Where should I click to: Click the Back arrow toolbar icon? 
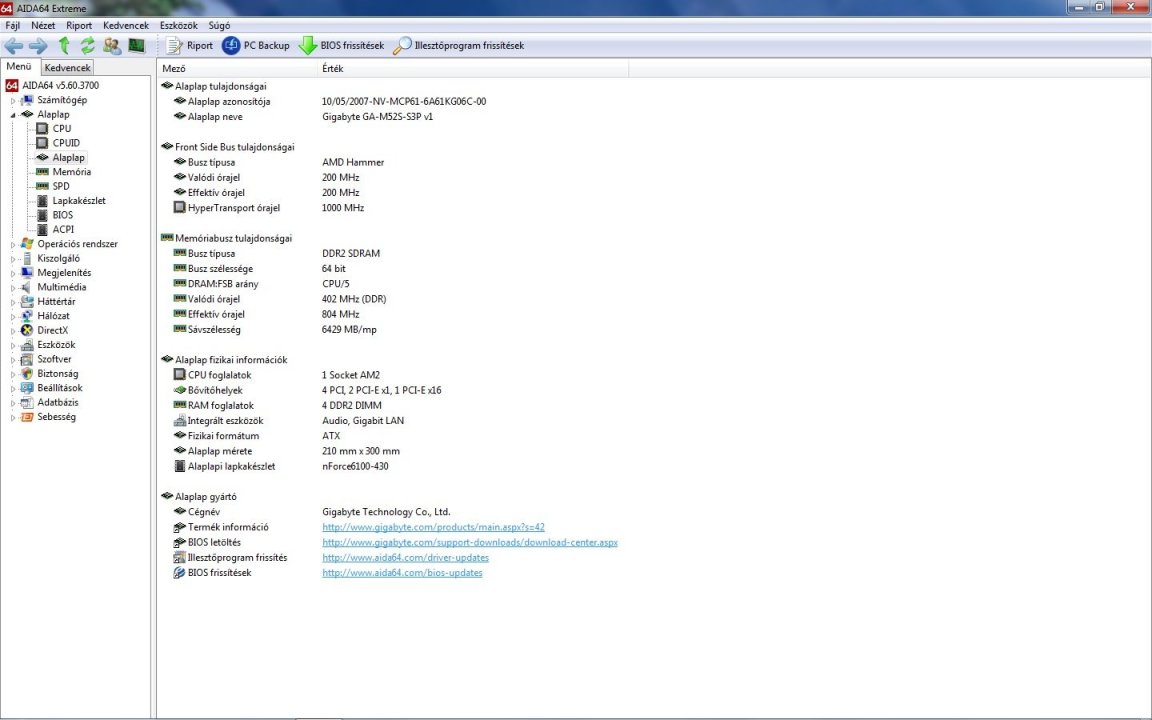tap(14, 46)
